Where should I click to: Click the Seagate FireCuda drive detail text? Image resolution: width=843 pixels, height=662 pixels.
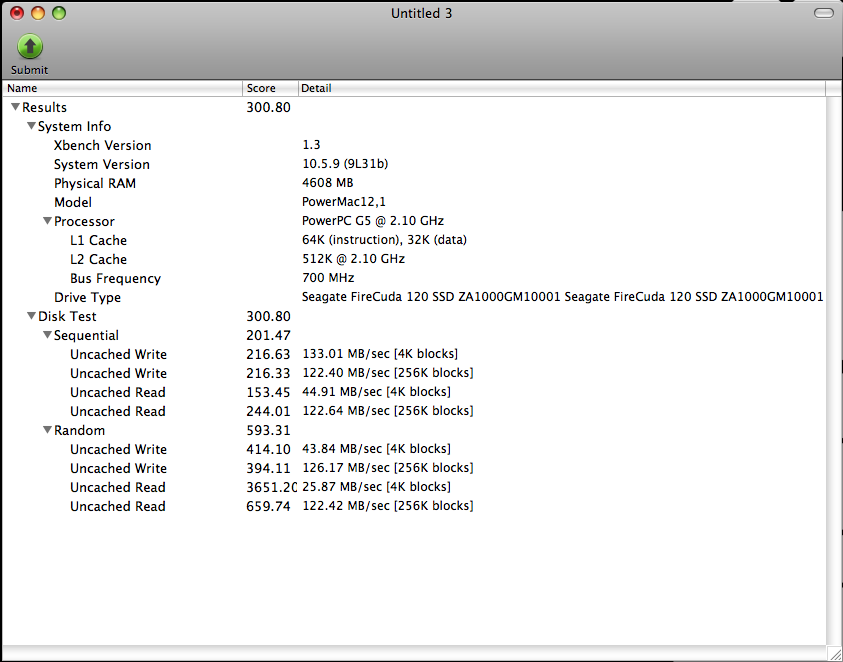(x=562, y=297)
